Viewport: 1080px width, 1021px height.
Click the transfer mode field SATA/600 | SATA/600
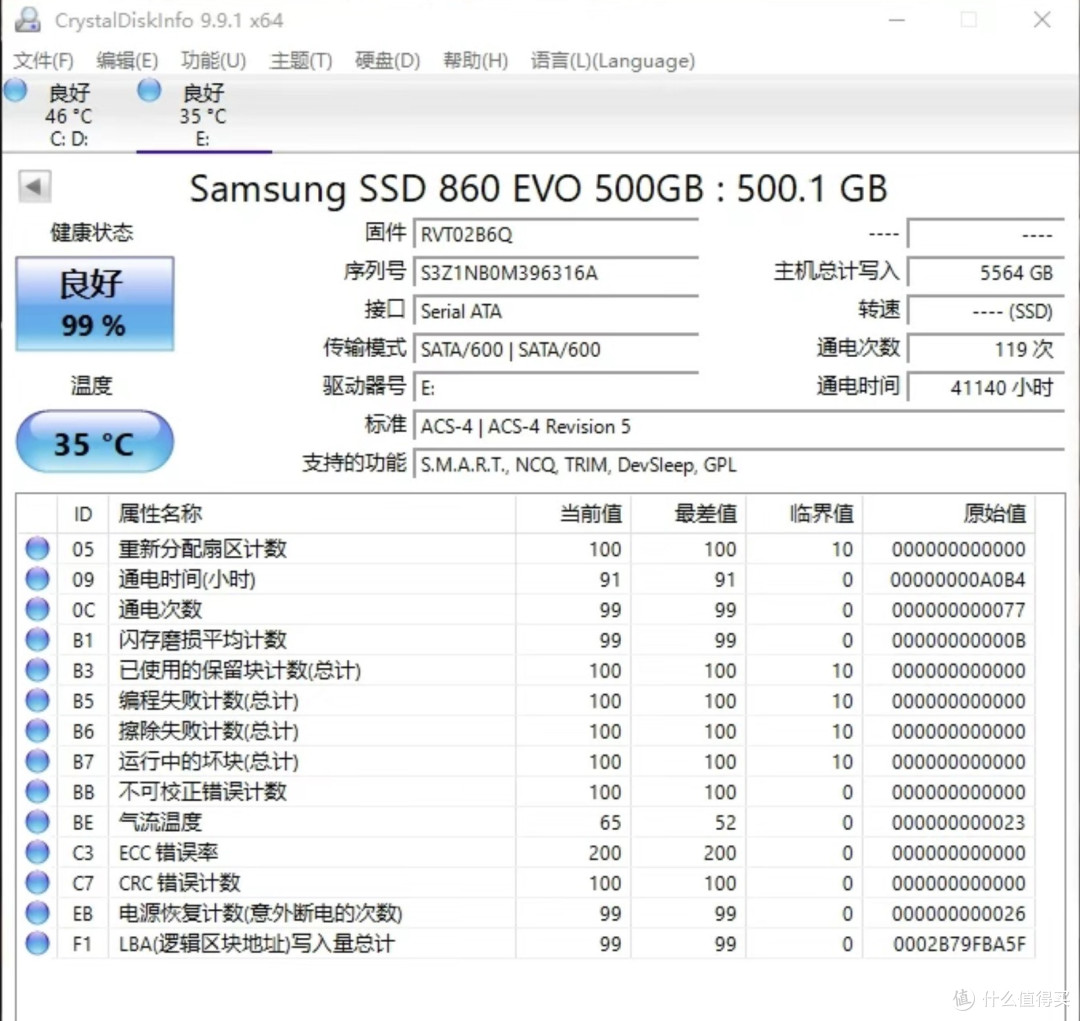coord(556,349)
